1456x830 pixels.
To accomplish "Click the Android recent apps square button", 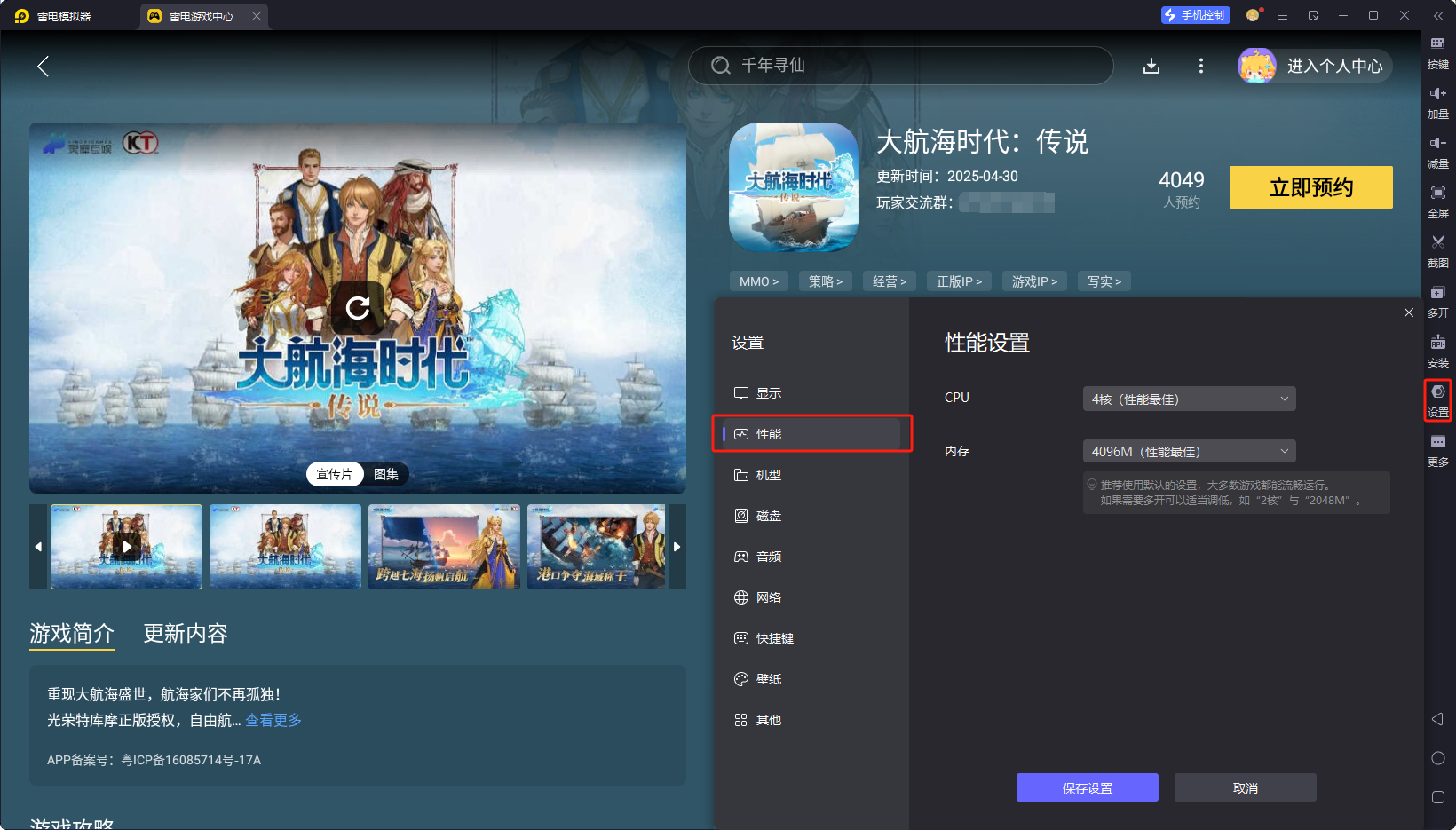I will click(x=1438, y=797).
